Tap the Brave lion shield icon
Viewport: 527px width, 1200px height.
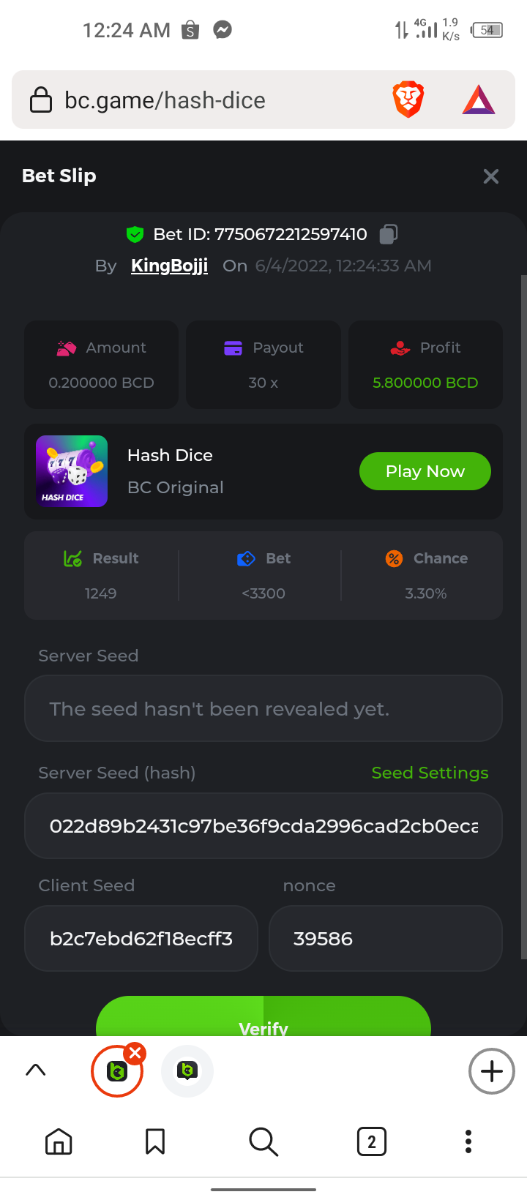coord(408,99)
